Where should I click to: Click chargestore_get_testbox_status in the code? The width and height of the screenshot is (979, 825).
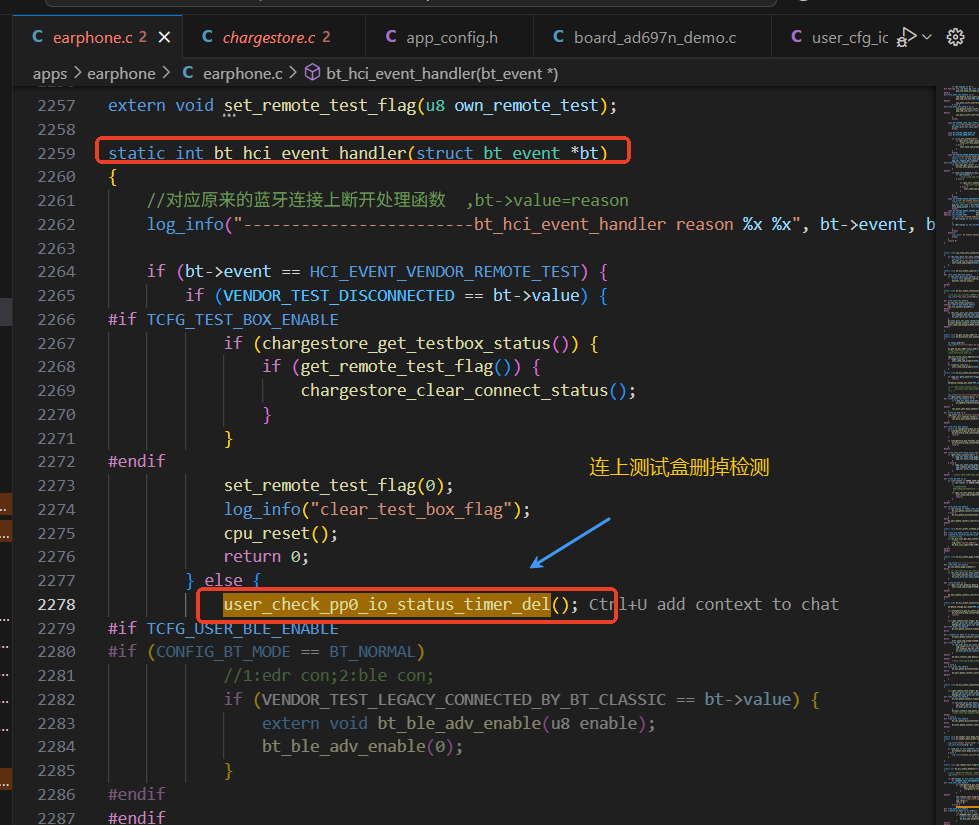406,343
